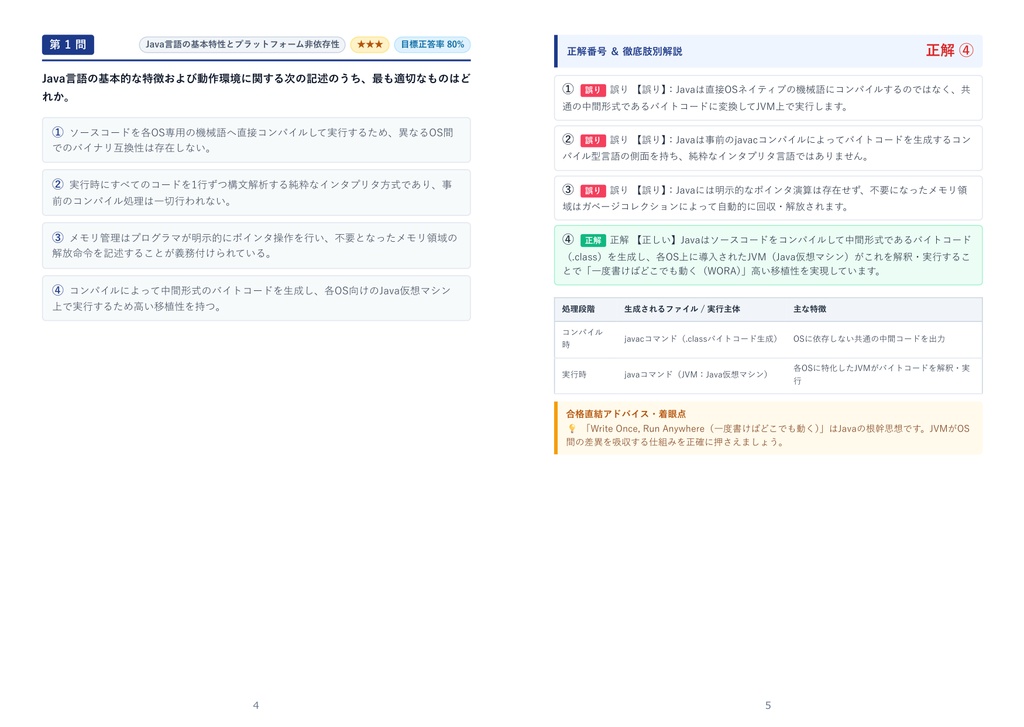The image size is (1024, 727).
Task: Click the red 誤り tag in explanation ③
Action: (593, 191)
